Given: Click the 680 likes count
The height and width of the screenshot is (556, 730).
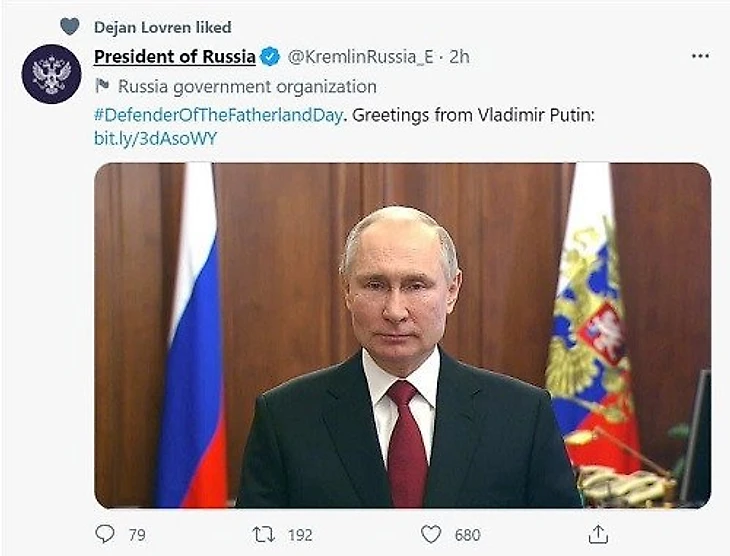Looking at the screenshot, I should [466, 536].
